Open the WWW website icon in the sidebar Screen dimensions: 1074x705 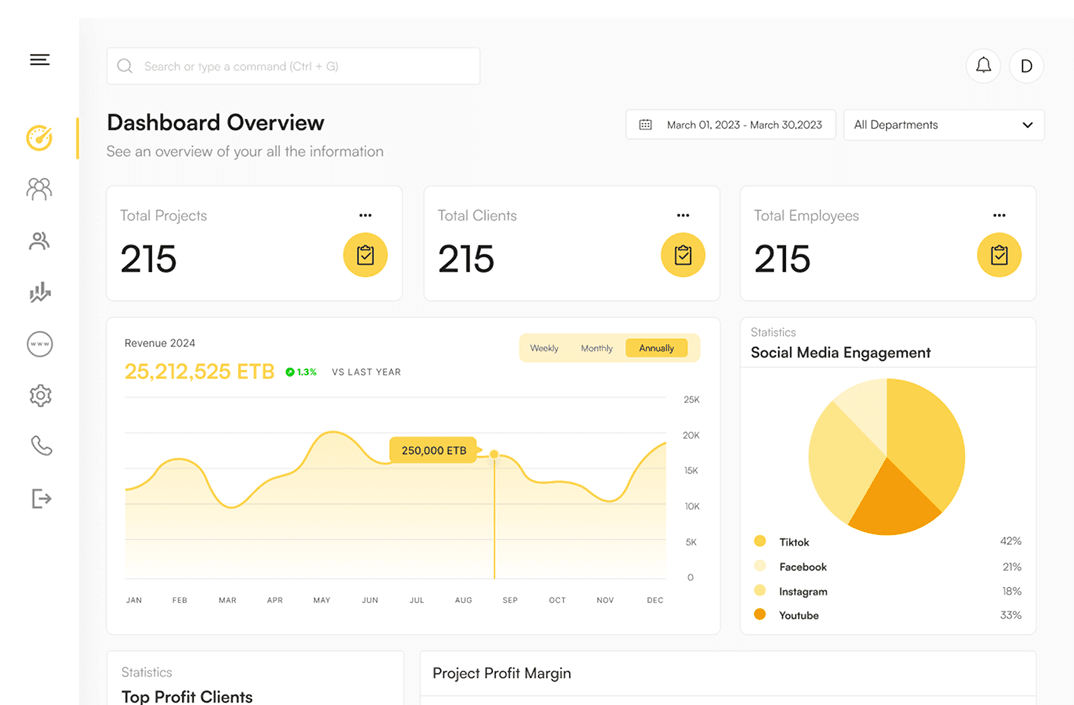click(39, 344)
